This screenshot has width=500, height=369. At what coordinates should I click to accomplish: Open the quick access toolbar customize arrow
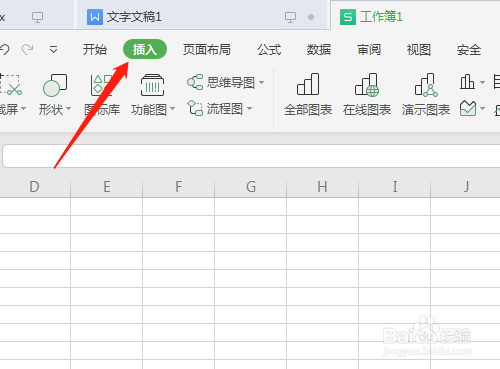tap(53, 50)
